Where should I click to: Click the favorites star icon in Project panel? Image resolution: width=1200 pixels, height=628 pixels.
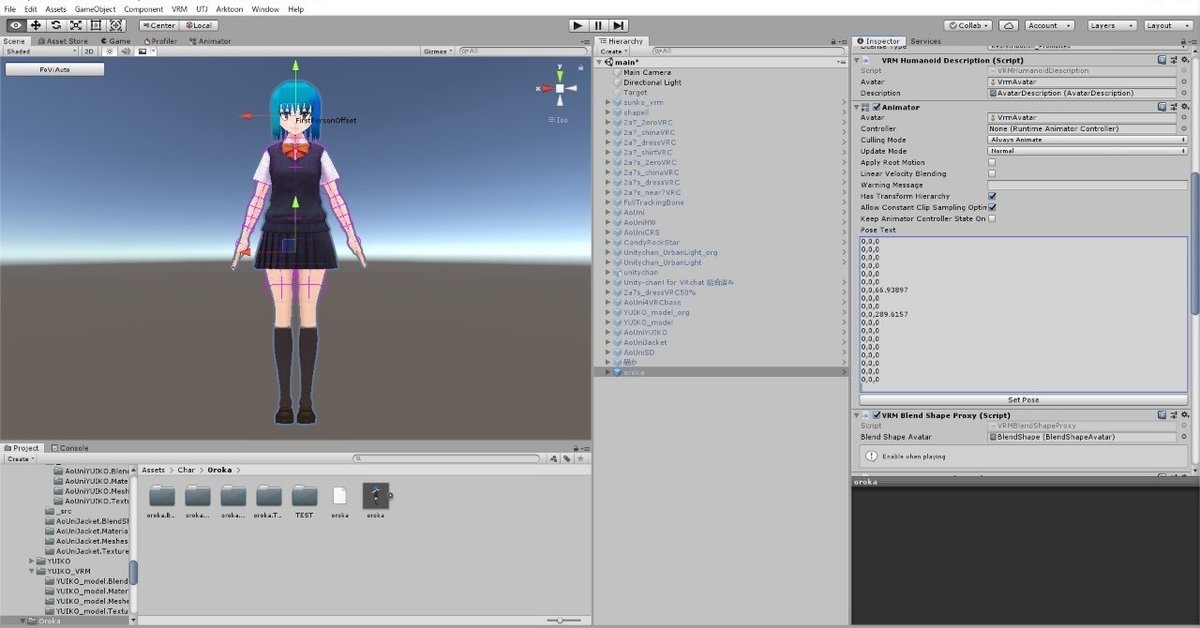(x=579, y=459)
